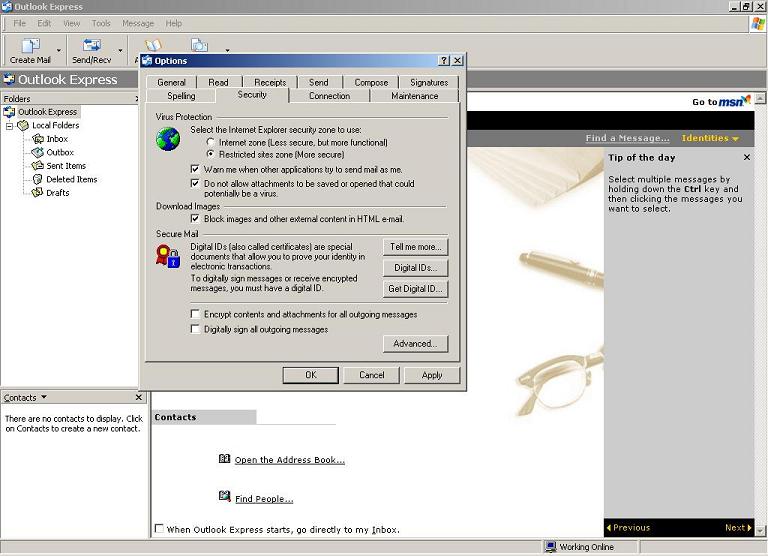This screenshot has height=556, width=768.
Task: Switch to the General tab
Action: tap(171, 82)
